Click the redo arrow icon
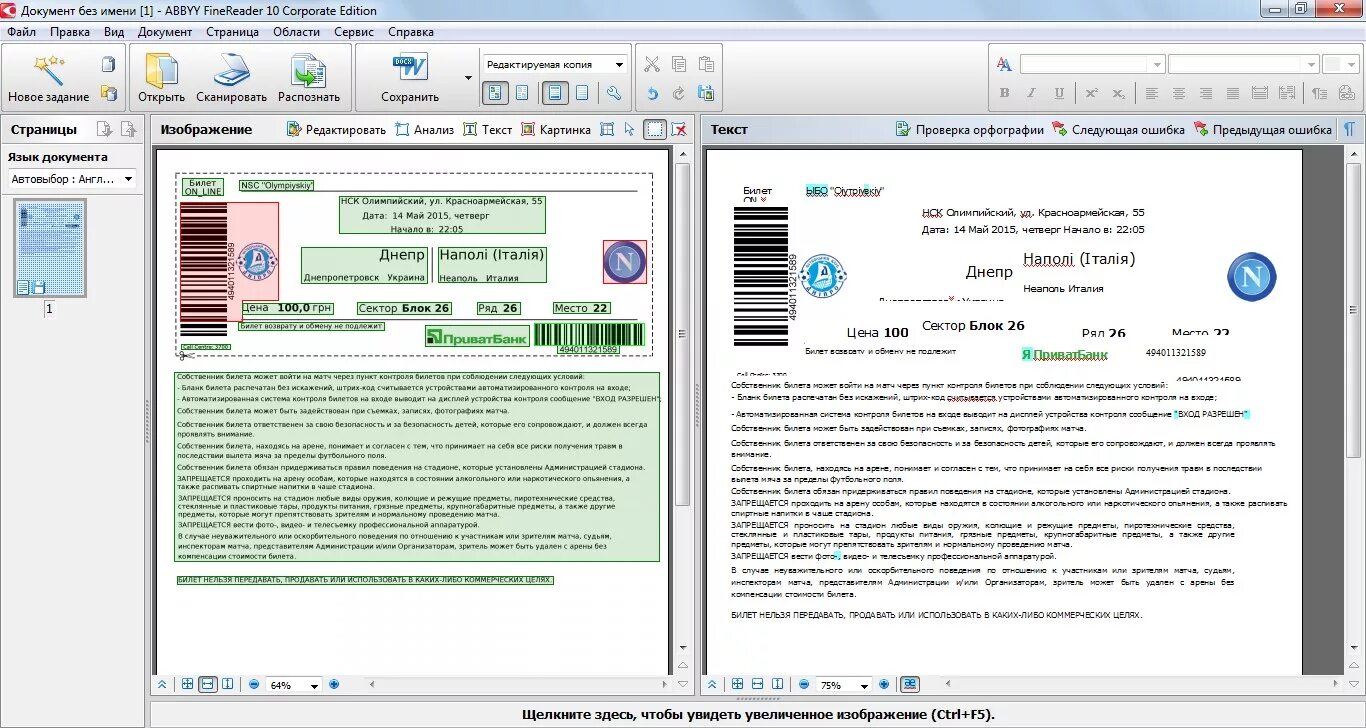The height and width of the screenshot is (728, 1366). [x=679, y=93]
